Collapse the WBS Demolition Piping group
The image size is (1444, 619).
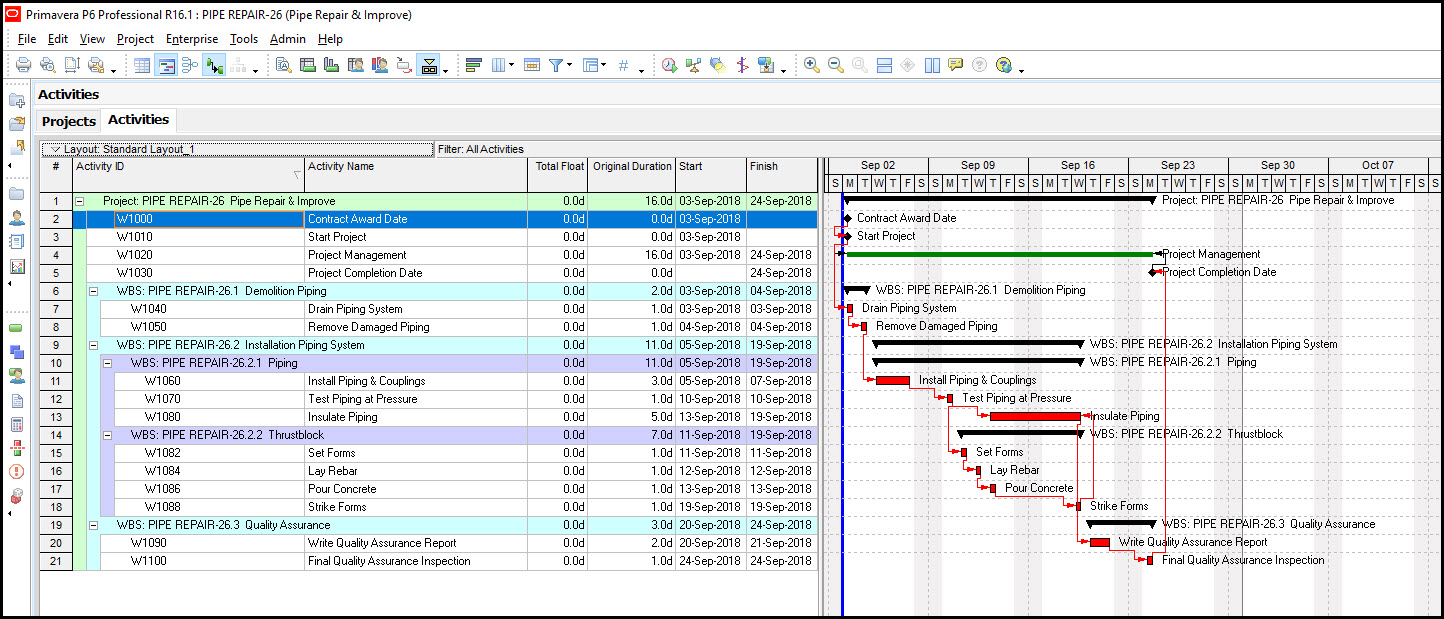[94, 291]
